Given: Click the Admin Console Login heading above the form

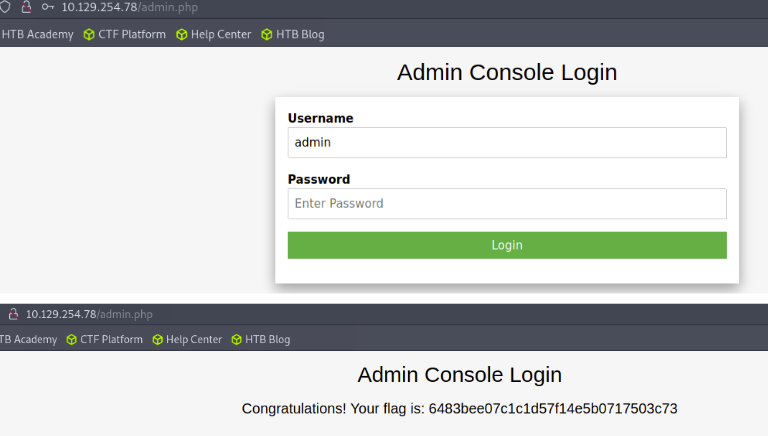Looking at the screenshot, I should (x=507, y=73).
